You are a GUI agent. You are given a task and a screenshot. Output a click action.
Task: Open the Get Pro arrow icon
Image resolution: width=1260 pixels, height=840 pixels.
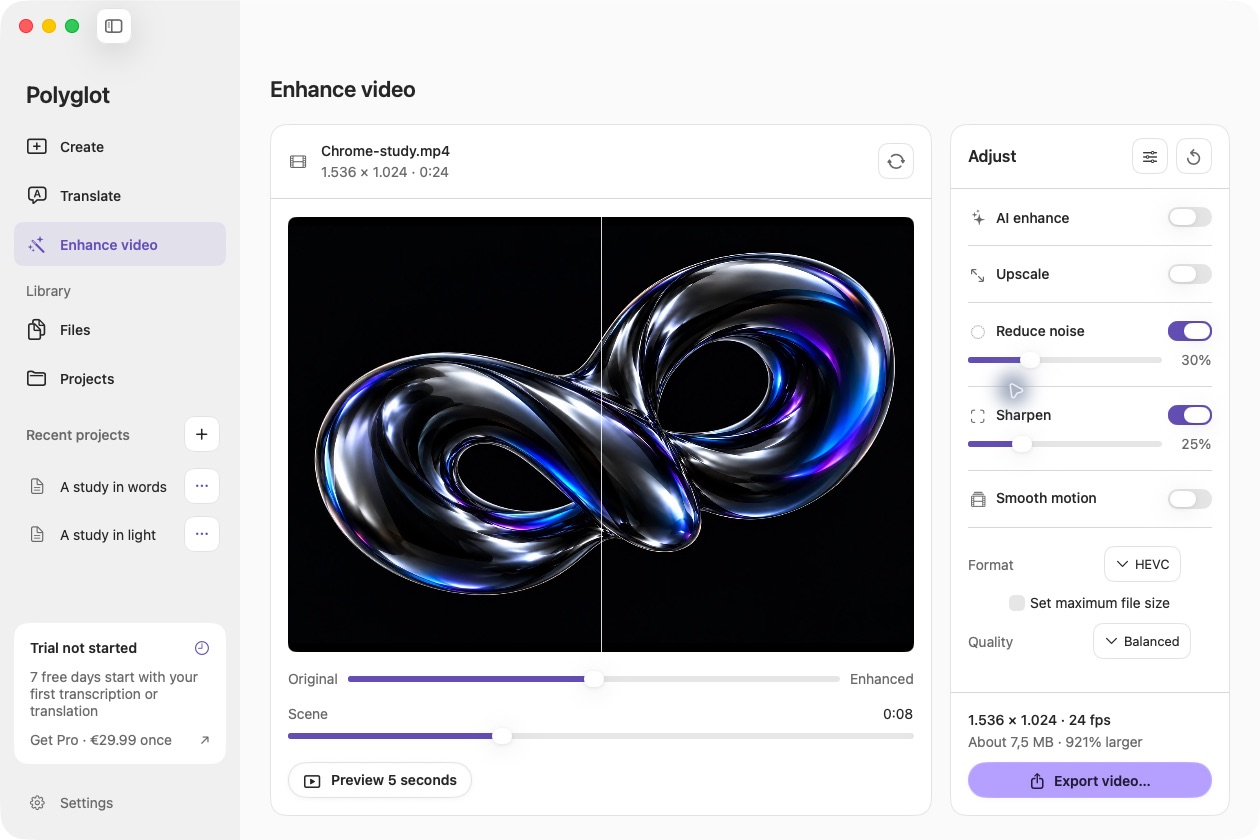click(x=205, y=740)
